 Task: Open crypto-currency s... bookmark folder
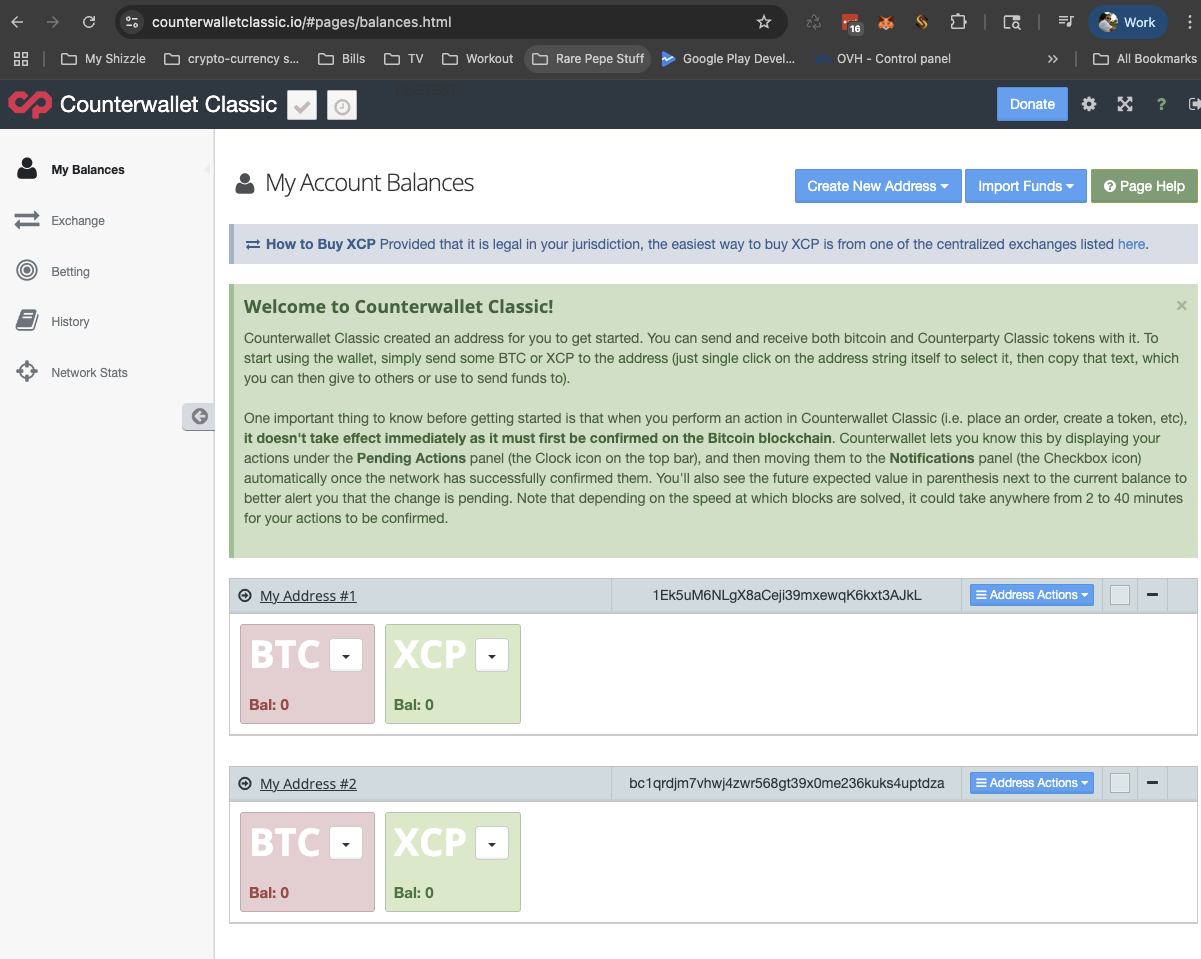tap(232, 59)
